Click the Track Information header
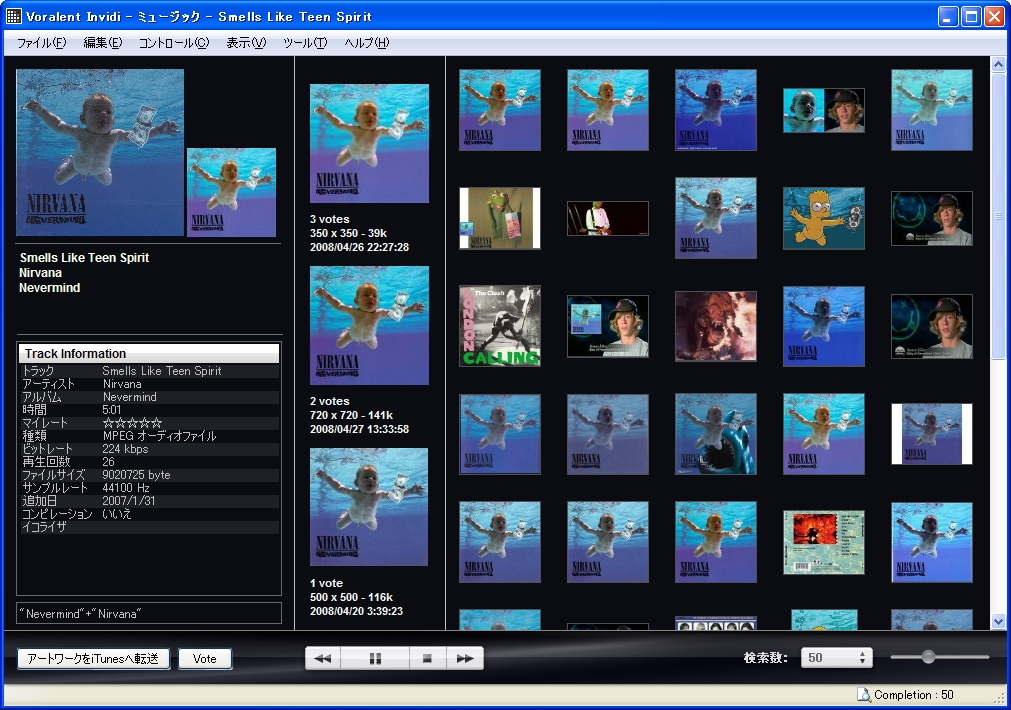This screenshot has height=710, width=1011. coord(149,353)
